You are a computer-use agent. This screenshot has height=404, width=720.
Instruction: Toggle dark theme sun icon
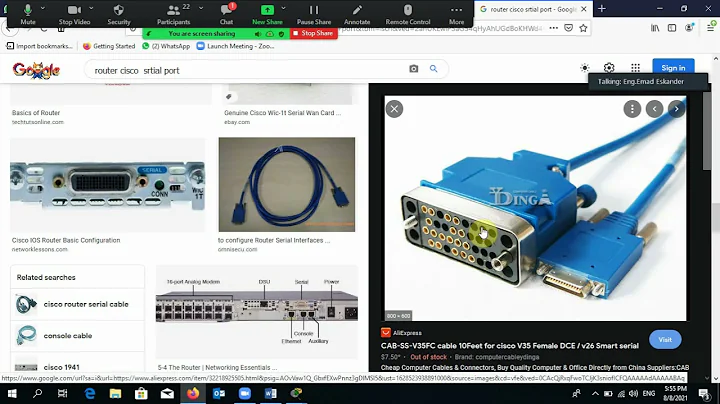coord(585,68)
